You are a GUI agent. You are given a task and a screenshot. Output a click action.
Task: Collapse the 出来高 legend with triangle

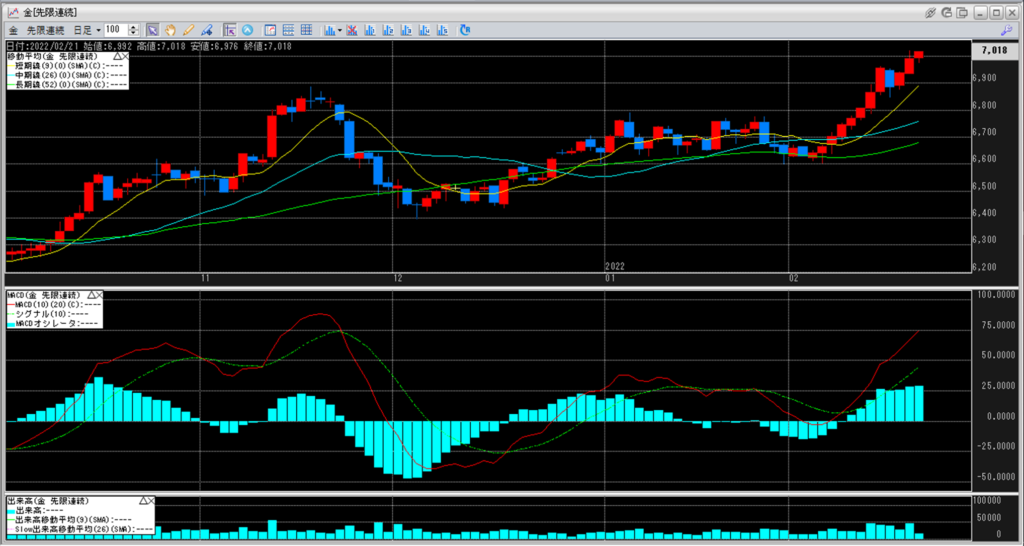pyautogui.click(x=144, y=499)
